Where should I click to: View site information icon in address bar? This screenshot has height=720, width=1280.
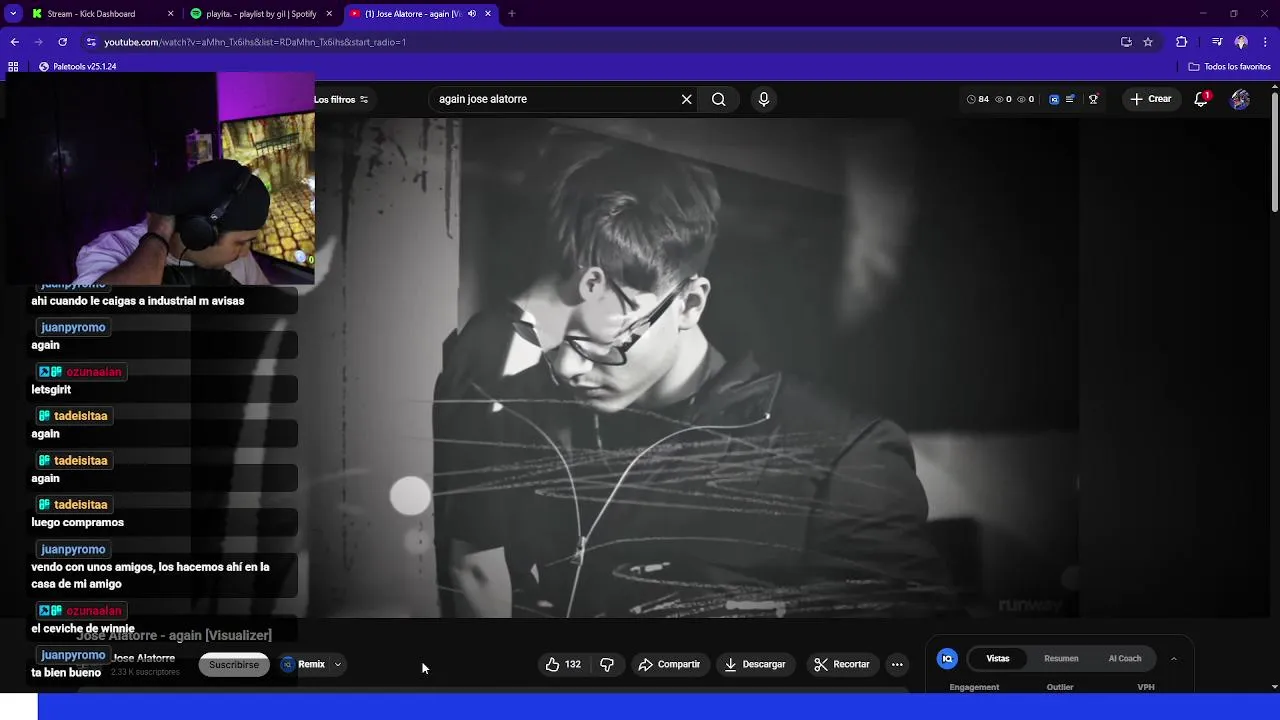point(91,42)
